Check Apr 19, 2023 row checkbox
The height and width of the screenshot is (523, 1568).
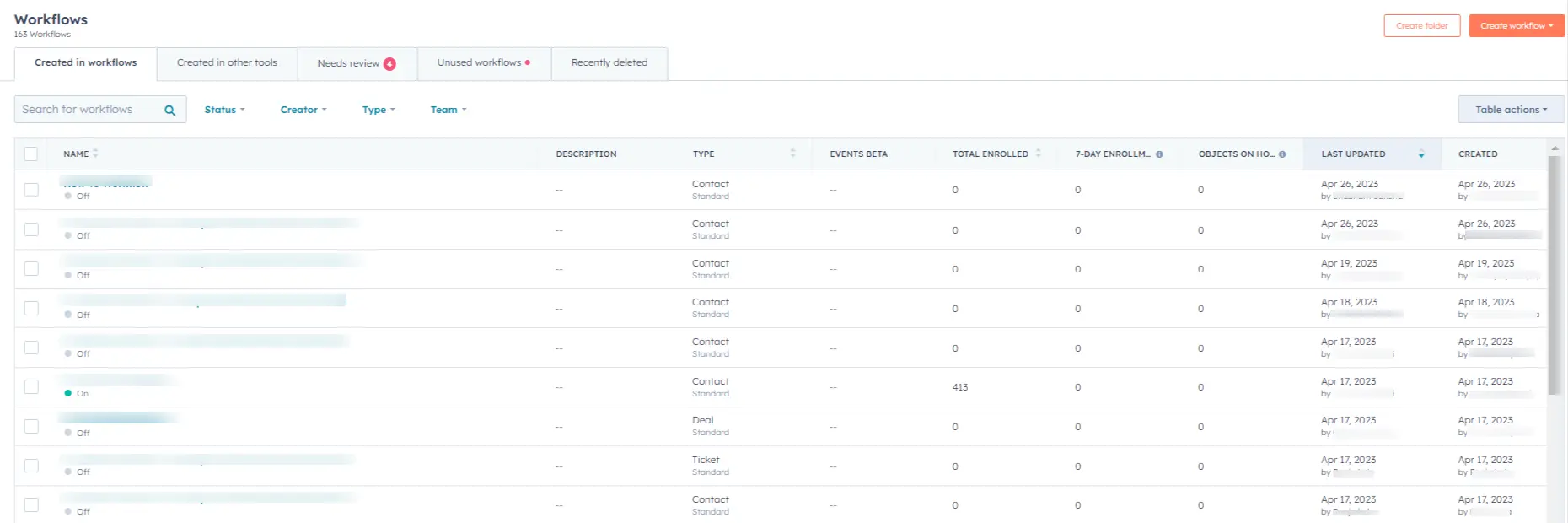[31, 269]
